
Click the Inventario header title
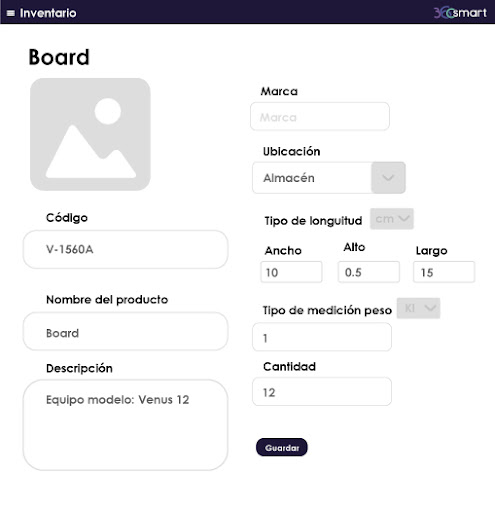tap(48, 13)
